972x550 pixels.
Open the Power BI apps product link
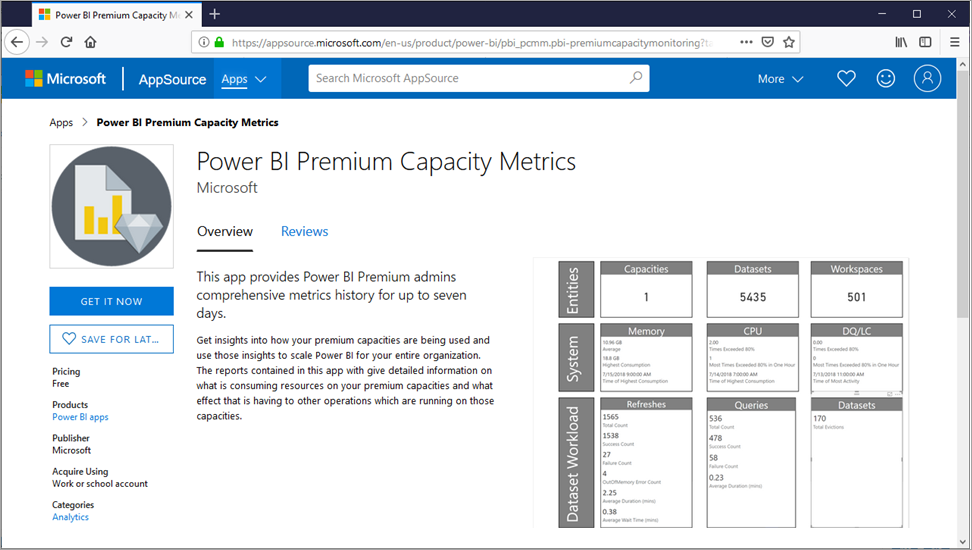(x=80, y=417)
